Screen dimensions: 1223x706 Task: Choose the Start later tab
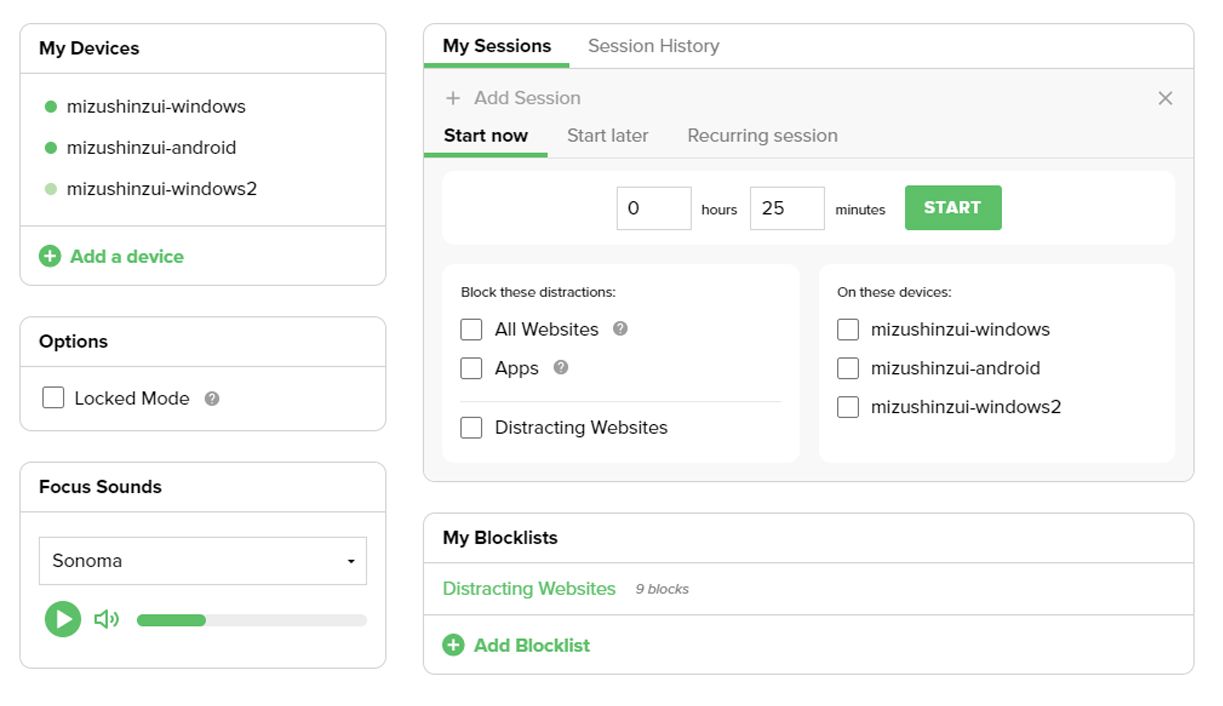coord(607,136)
